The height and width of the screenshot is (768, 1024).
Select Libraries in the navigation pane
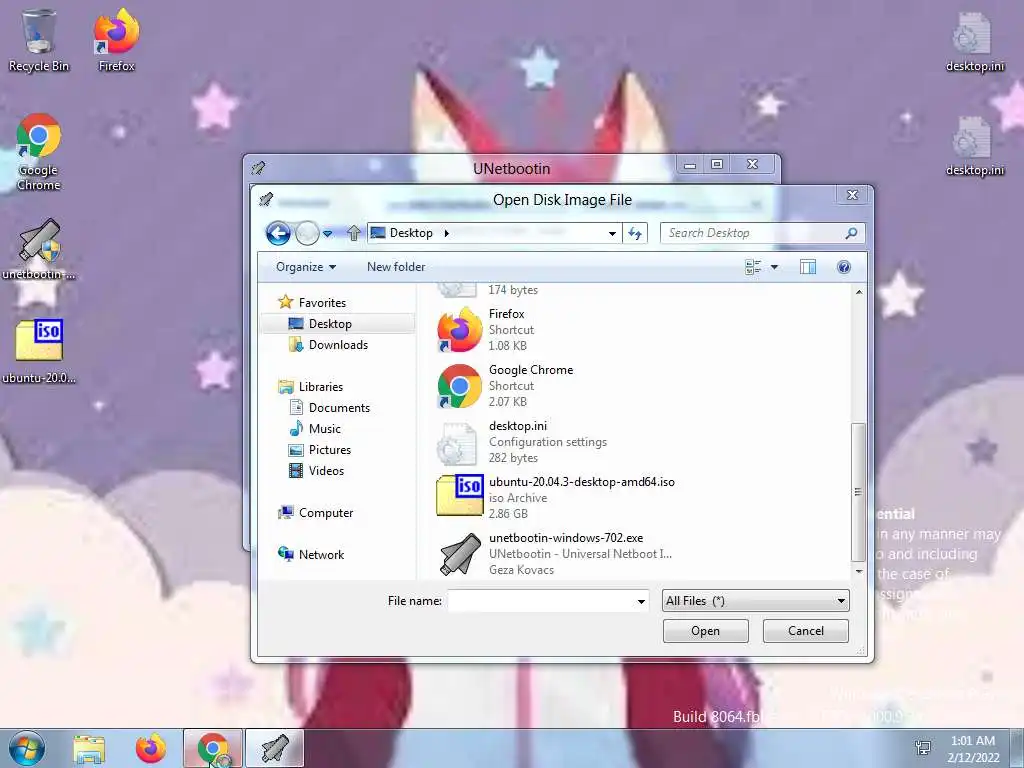click(x=321, y=387)
